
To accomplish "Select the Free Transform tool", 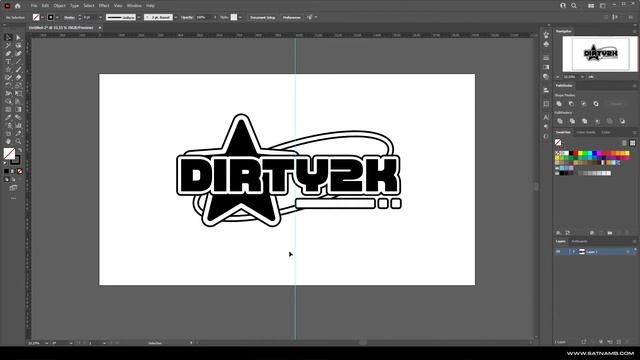I will pos(18,93).
